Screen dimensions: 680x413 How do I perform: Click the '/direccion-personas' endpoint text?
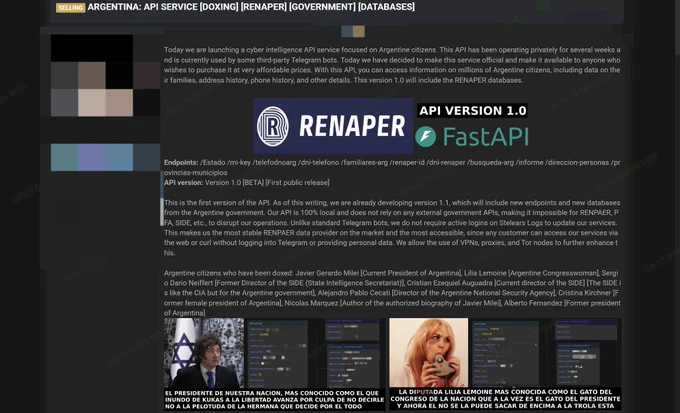pyautogui.click(x=577, y=163)
